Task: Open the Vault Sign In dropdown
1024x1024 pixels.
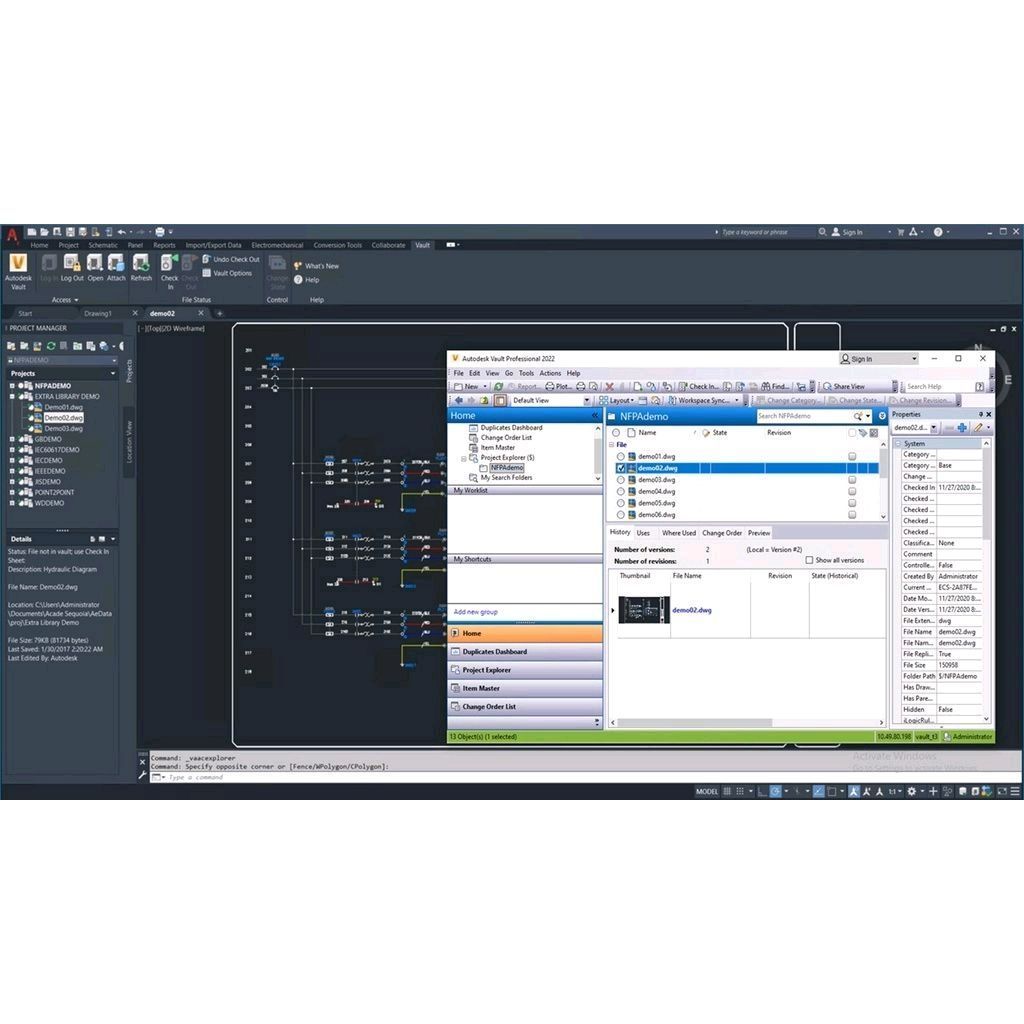Action: pos(914,359)
